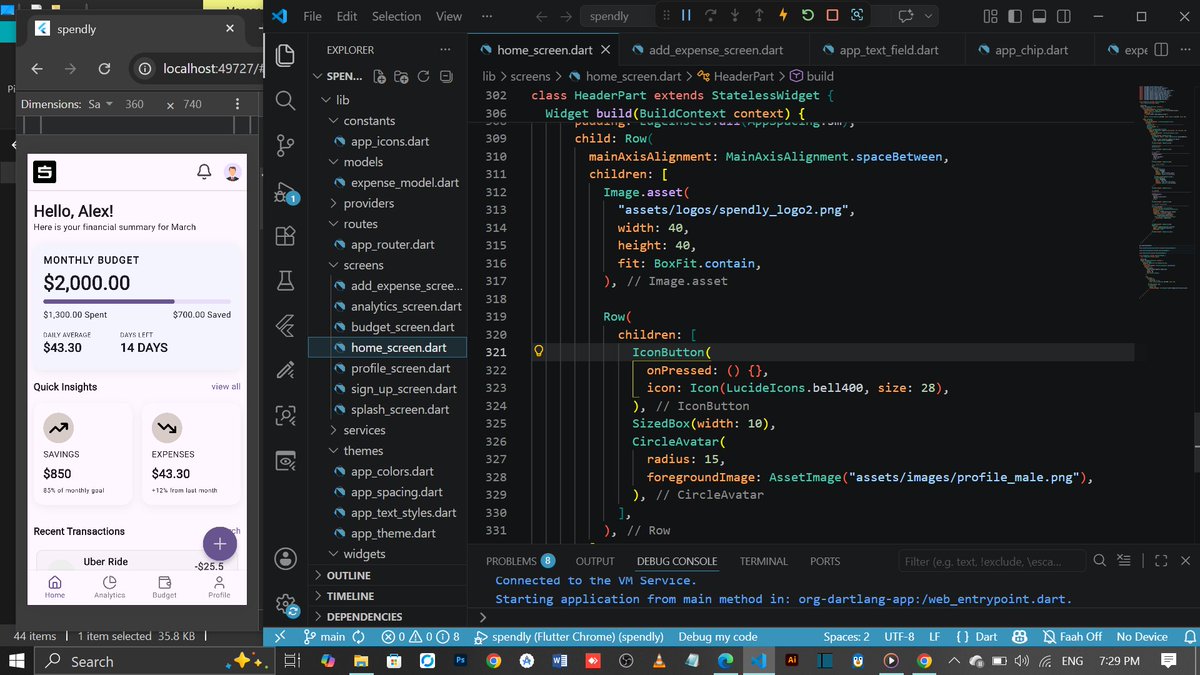This screenshot has height=675, width=1200.
Task: Open the Flutter sidebar view
Action: tap(285, 326)
